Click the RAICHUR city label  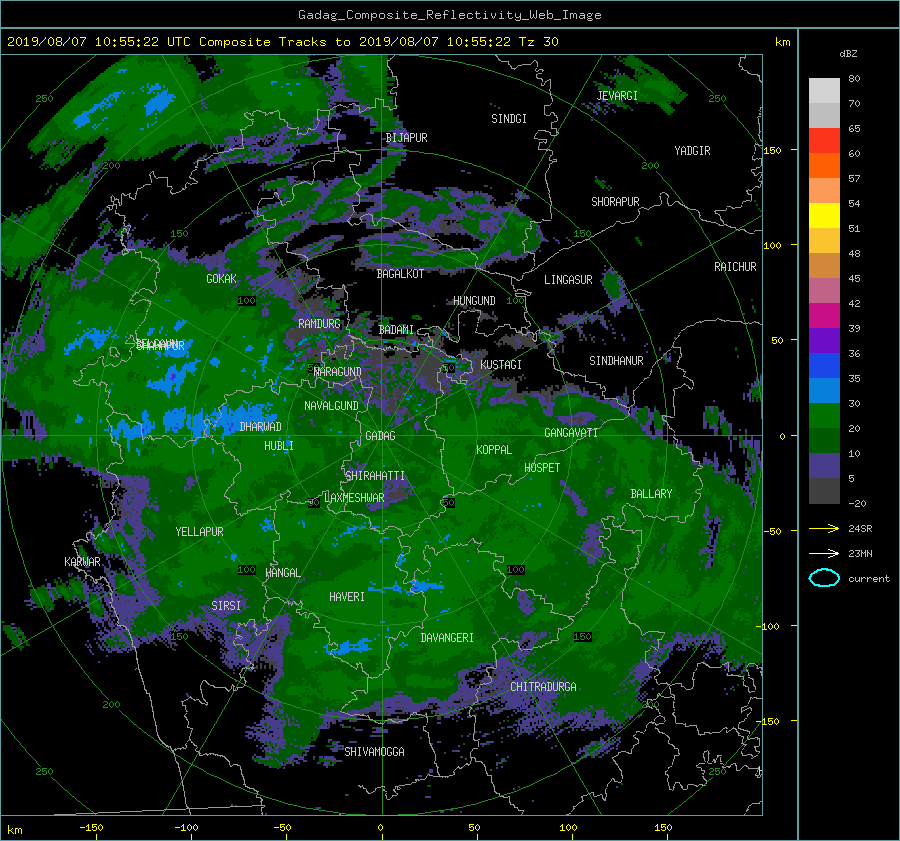click(735, 267)
